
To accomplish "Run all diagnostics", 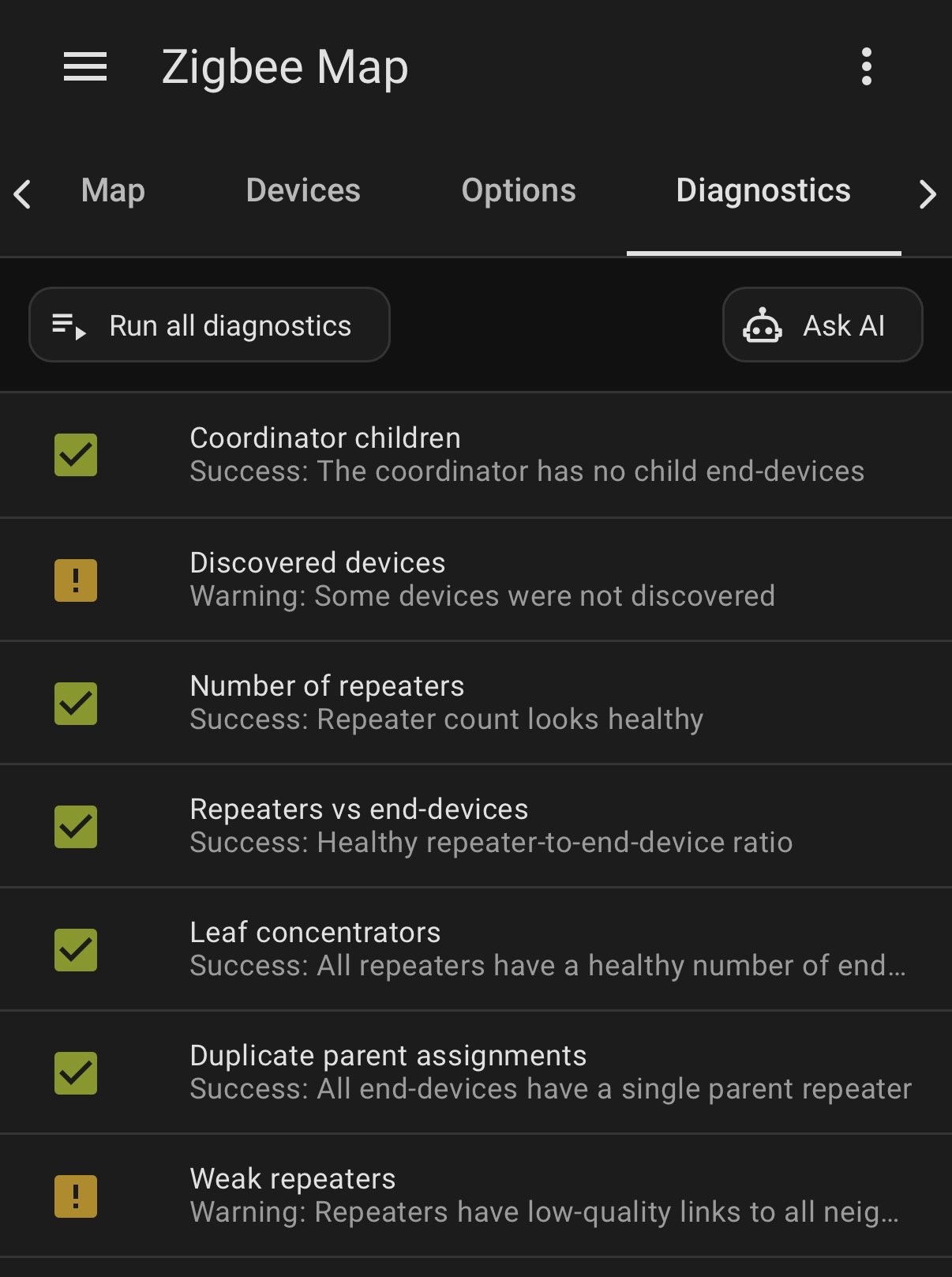I will (x=209, y=325).
